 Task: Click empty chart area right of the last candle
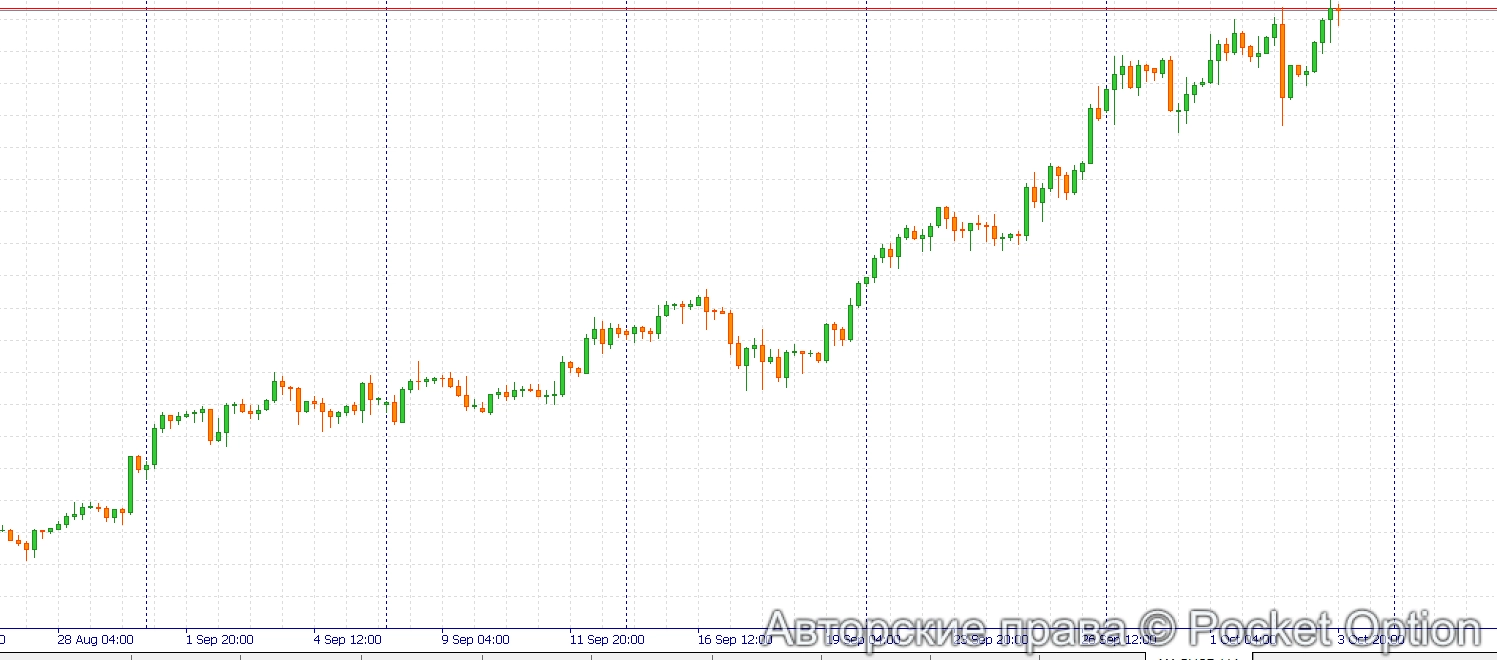[1440, 300]
